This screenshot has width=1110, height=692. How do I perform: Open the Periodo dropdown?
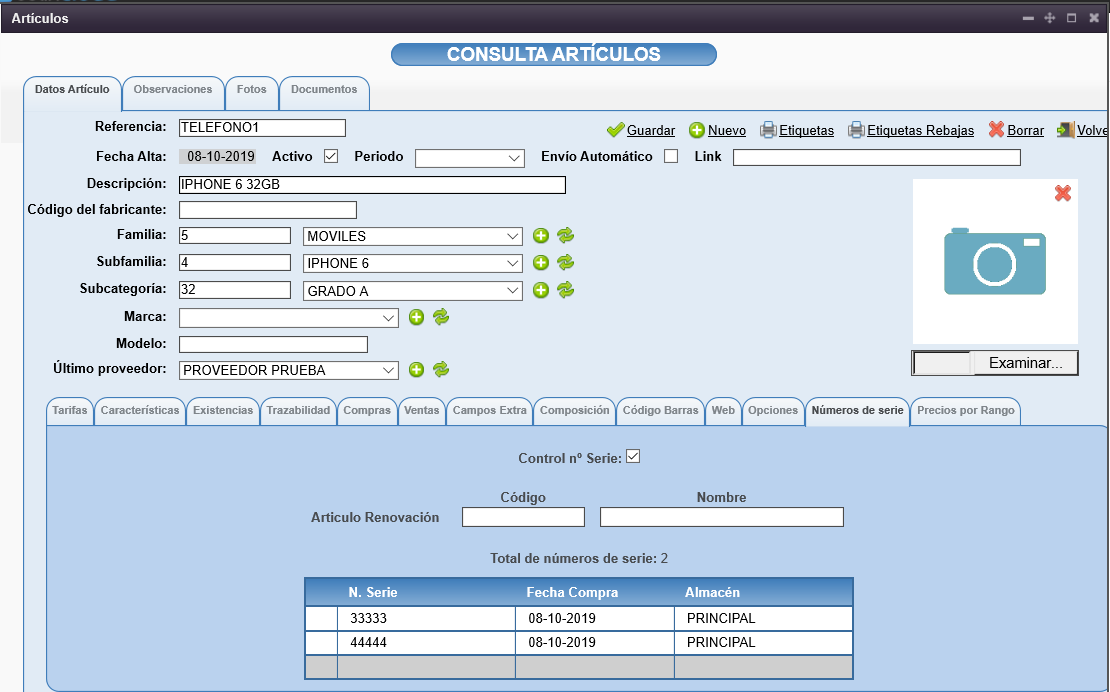point(470,158)
